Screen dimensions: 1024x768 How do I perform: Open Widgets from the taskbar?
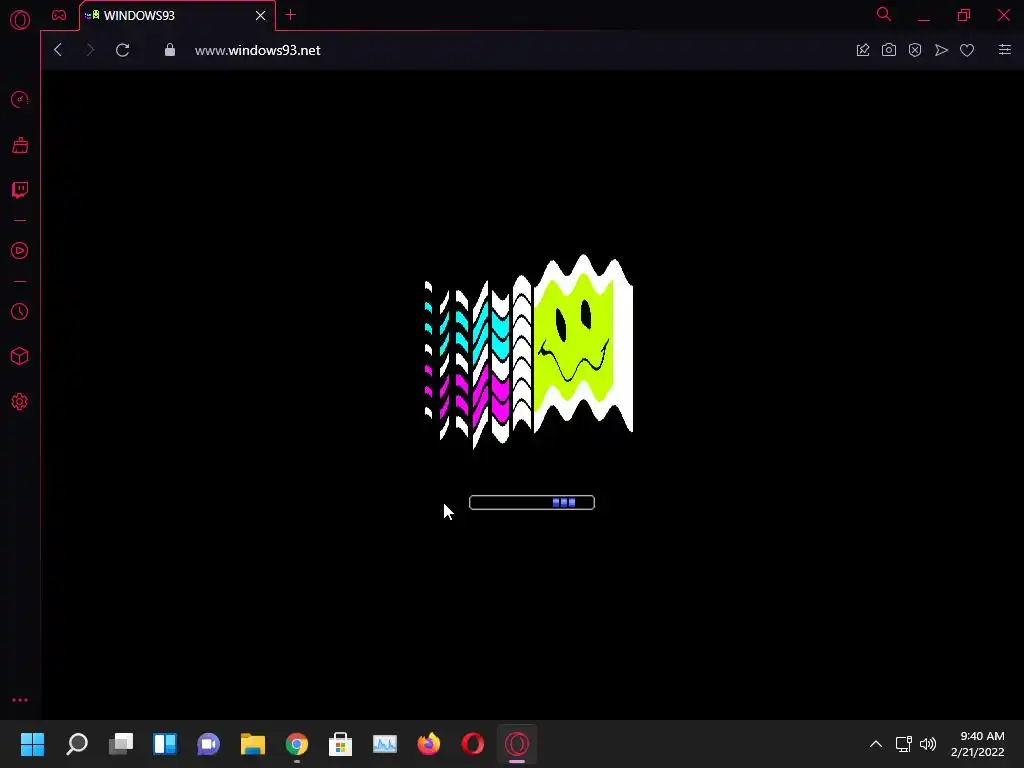[165, 744]
